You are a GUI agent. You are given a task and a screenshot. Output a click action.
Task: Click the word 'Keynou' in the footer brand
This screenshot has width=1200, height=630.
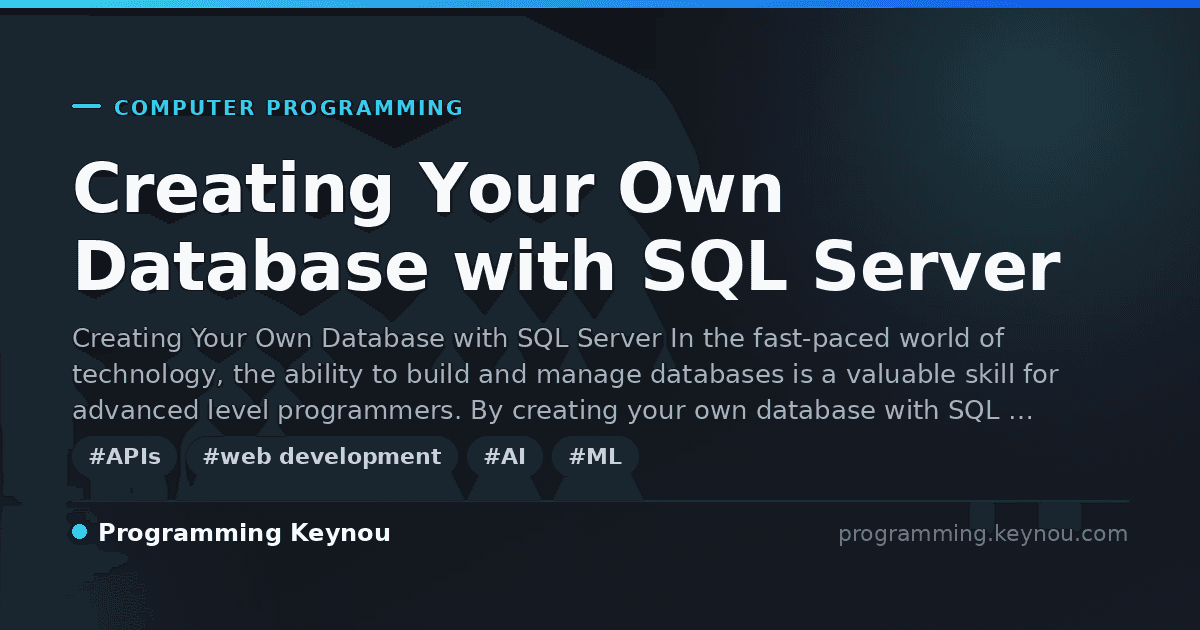pyautogui.click(x=339, y=533)
